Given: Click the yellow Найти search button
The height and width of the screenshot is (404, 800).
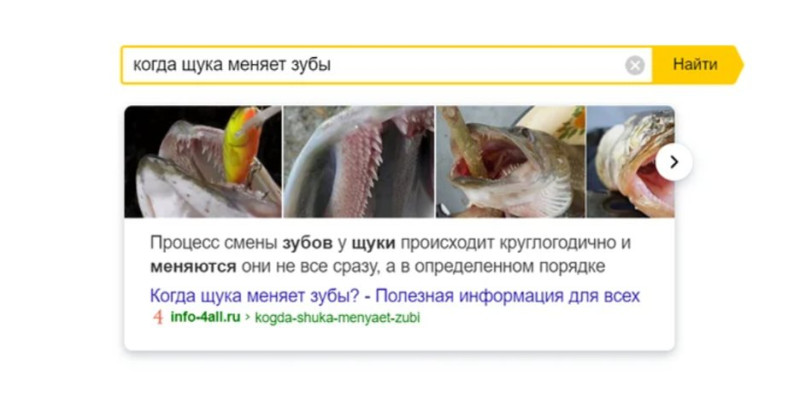Looking at the screenshot, I should pos(697,64).
